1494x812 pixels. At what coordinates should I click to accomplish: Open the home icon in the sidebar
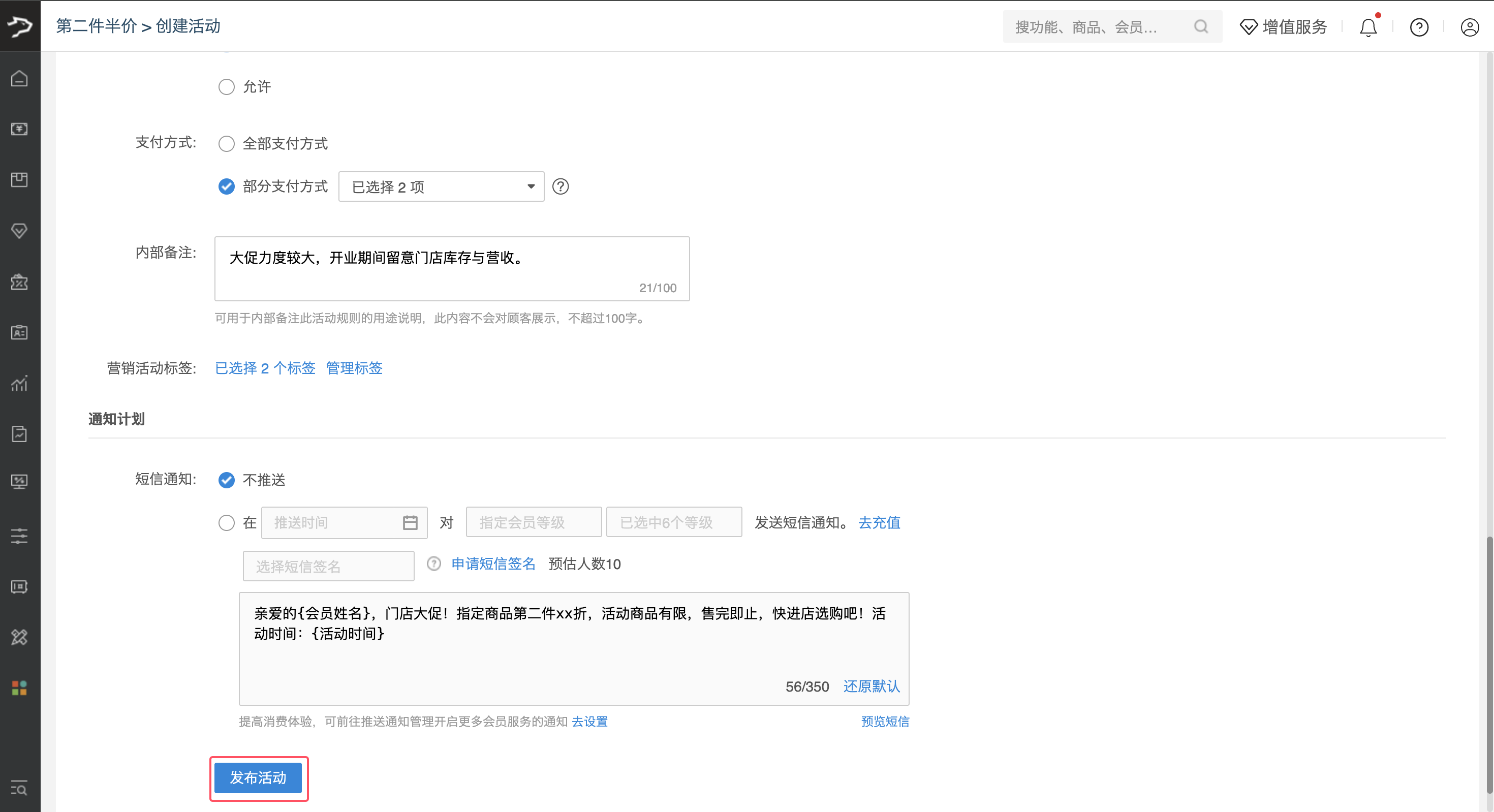[x=20, y=78]
